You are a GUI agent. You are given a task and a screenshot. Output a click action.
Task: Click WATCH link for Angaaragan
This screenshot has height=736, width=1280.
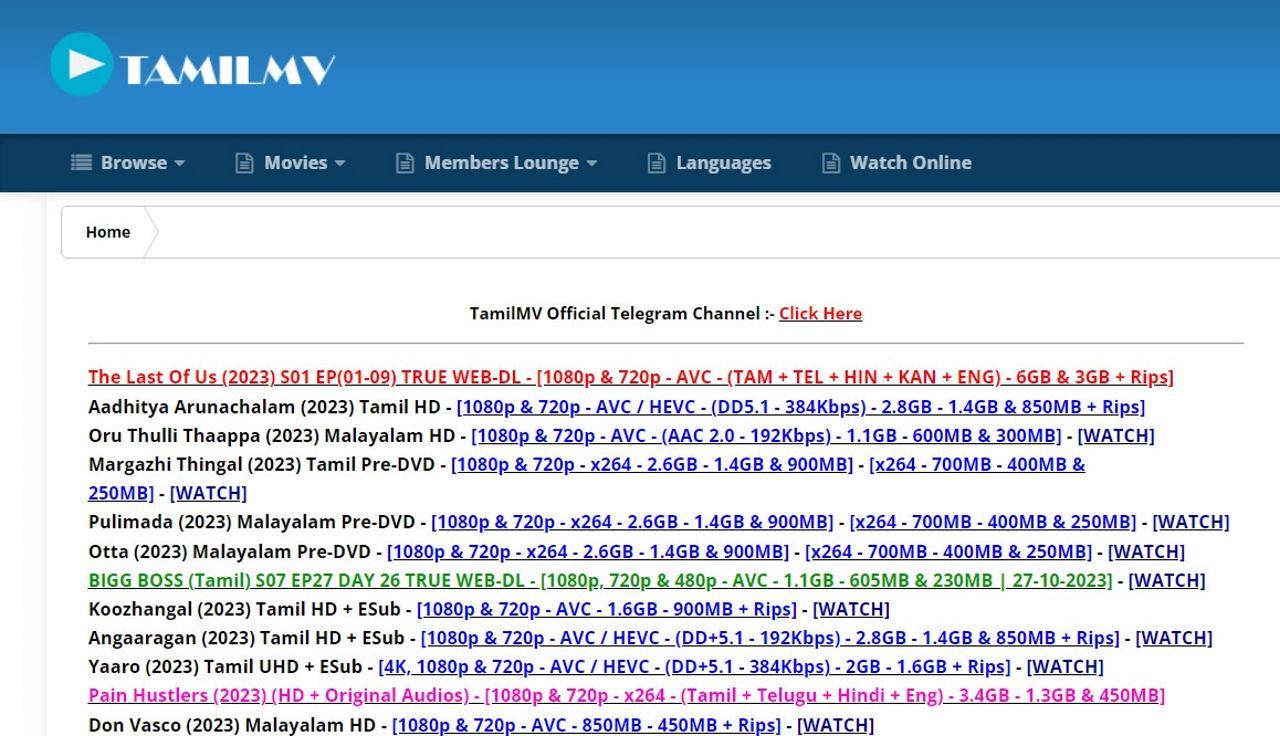(1174, 638)
